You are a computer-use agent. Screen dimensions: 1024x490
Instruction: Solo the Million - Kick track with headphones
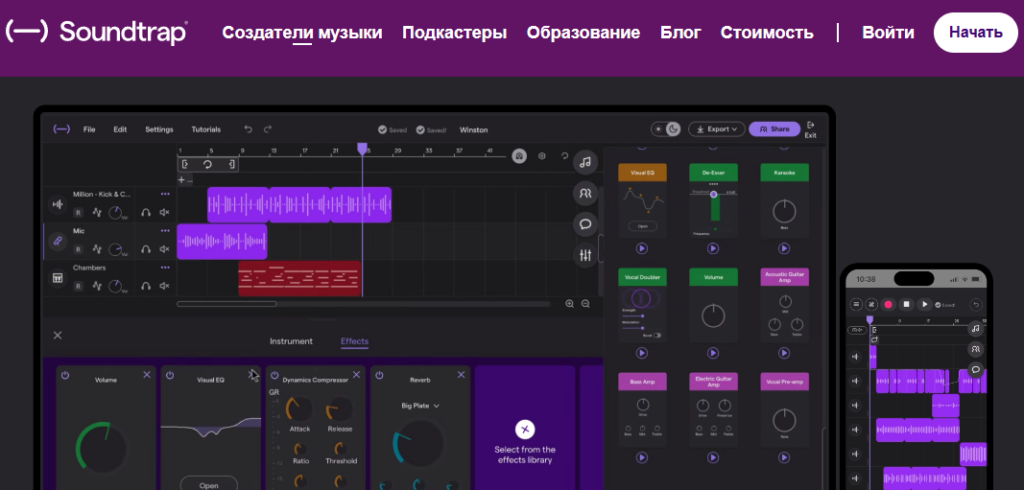(146, 212)
